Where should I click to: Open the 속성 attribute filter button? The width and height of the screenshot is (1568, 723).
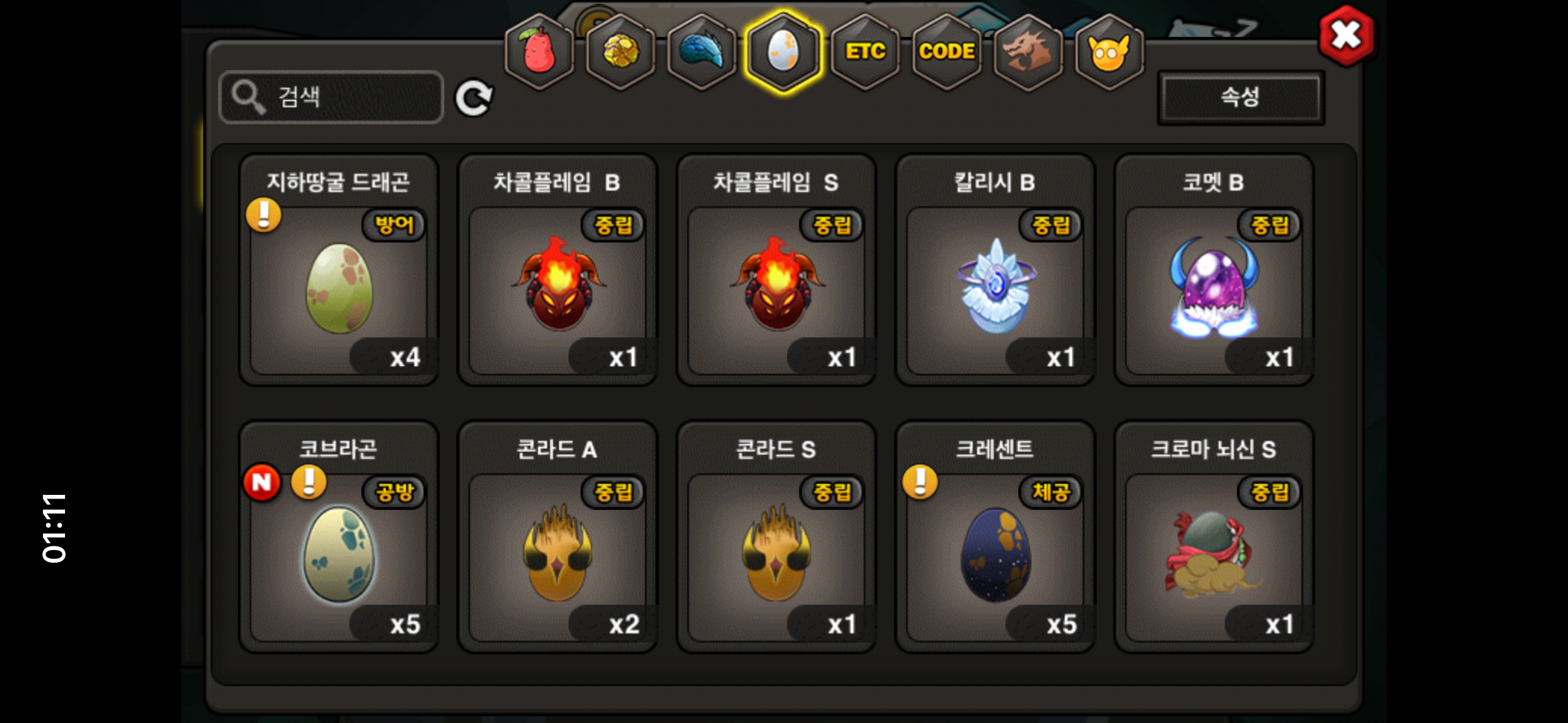click(x=1240, y=97)
